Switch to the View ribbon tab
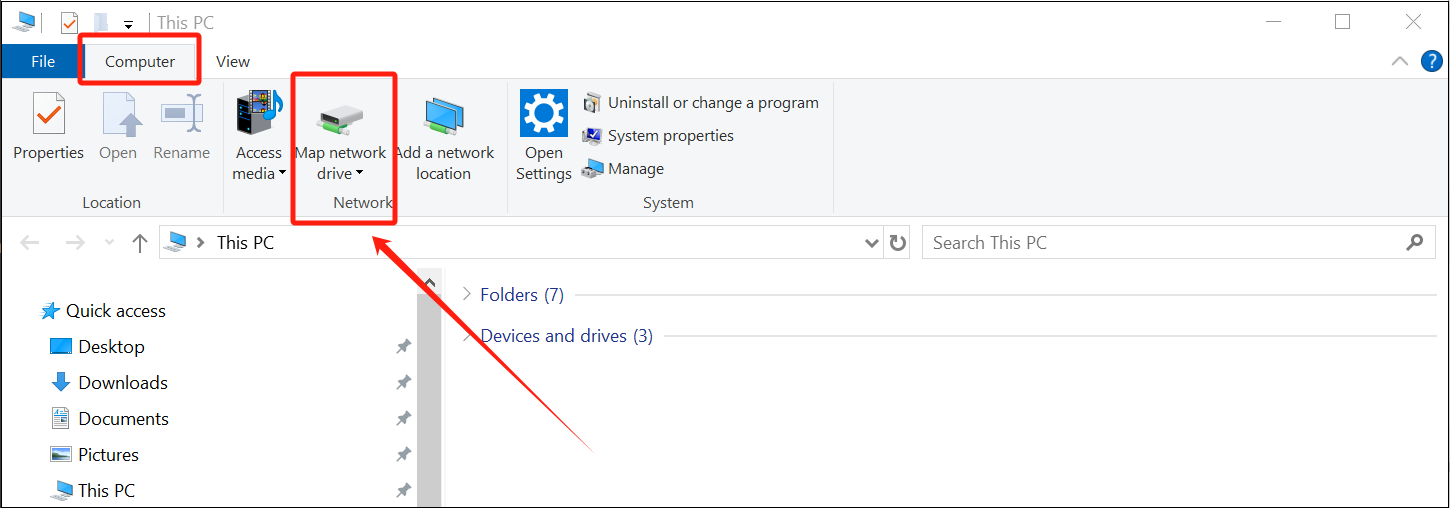 click(x=233, y=62)
